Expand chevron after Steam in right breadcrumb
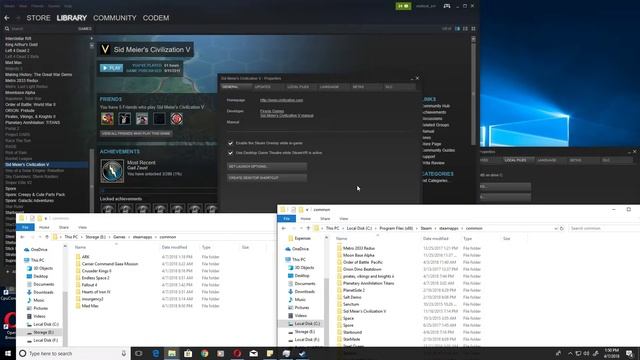 point(436,229)
